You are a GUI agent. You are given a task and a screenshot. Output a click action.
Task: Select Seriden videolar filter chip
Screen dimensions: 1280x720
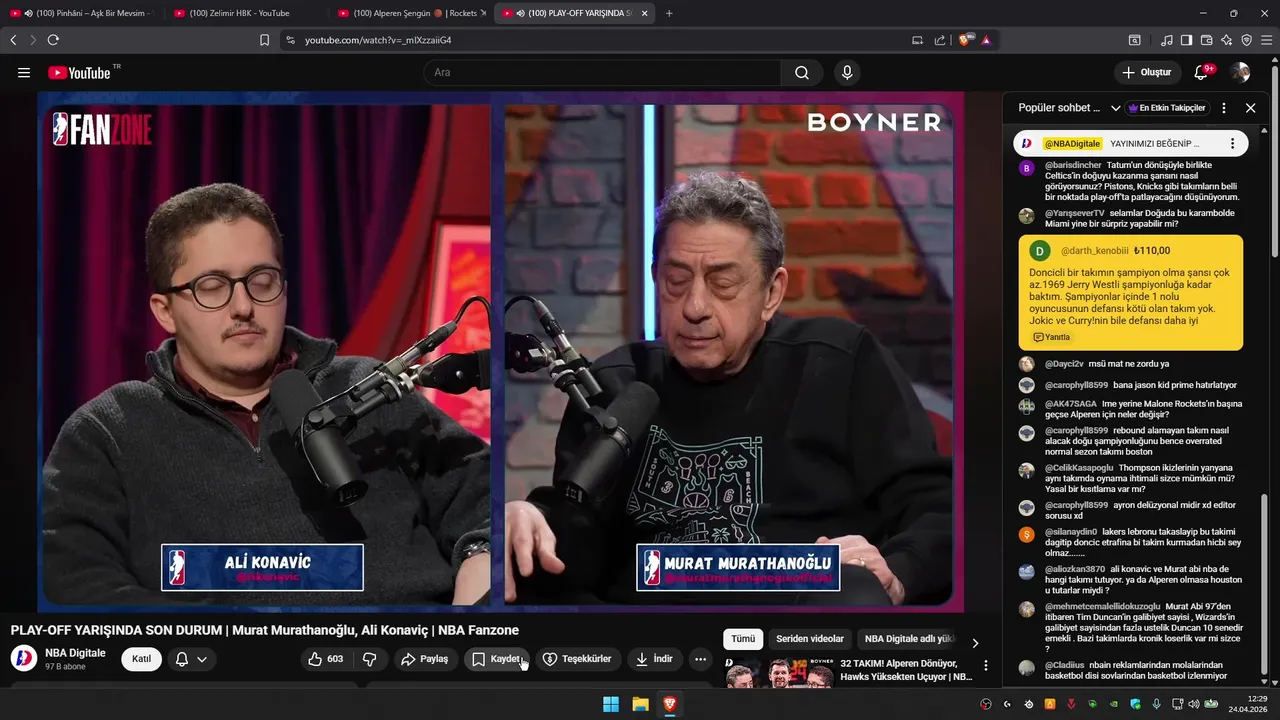pos(810,639)
